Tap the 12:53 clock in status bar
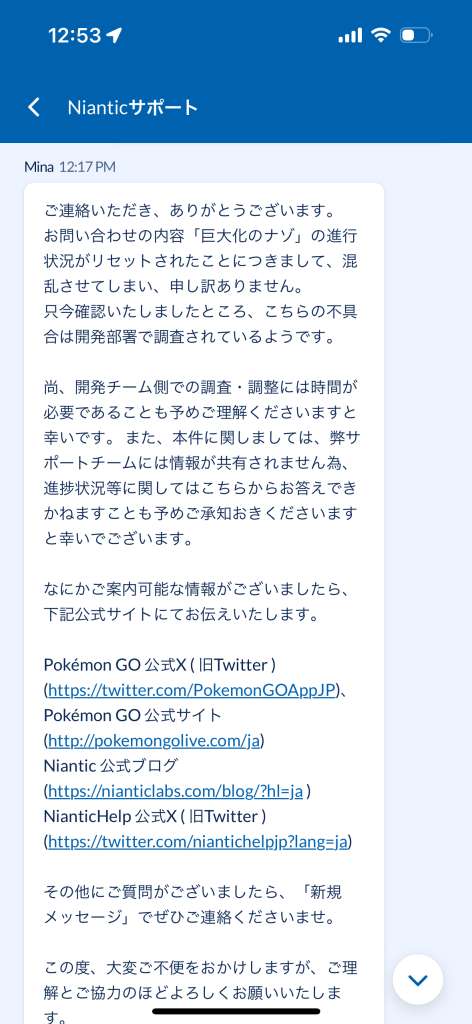This screenshot has height=1024, width=472. (74, 36)
